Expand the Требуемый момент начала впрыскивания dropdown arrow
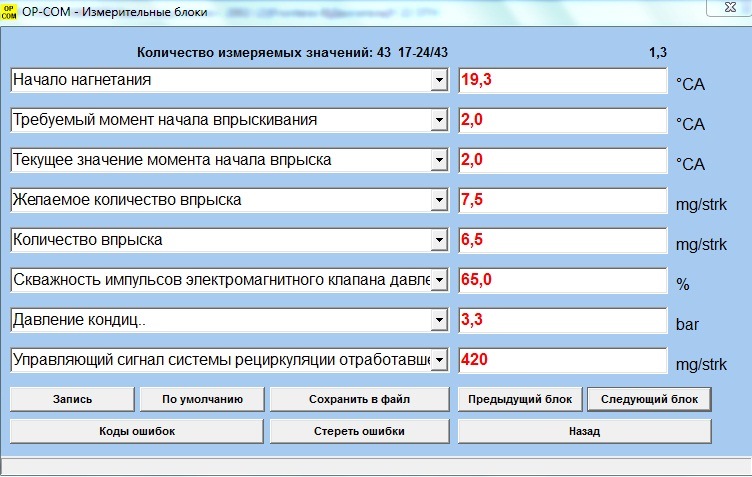This screenshot has height=477, width=752. pyautogui.click(x=439, y=120)
